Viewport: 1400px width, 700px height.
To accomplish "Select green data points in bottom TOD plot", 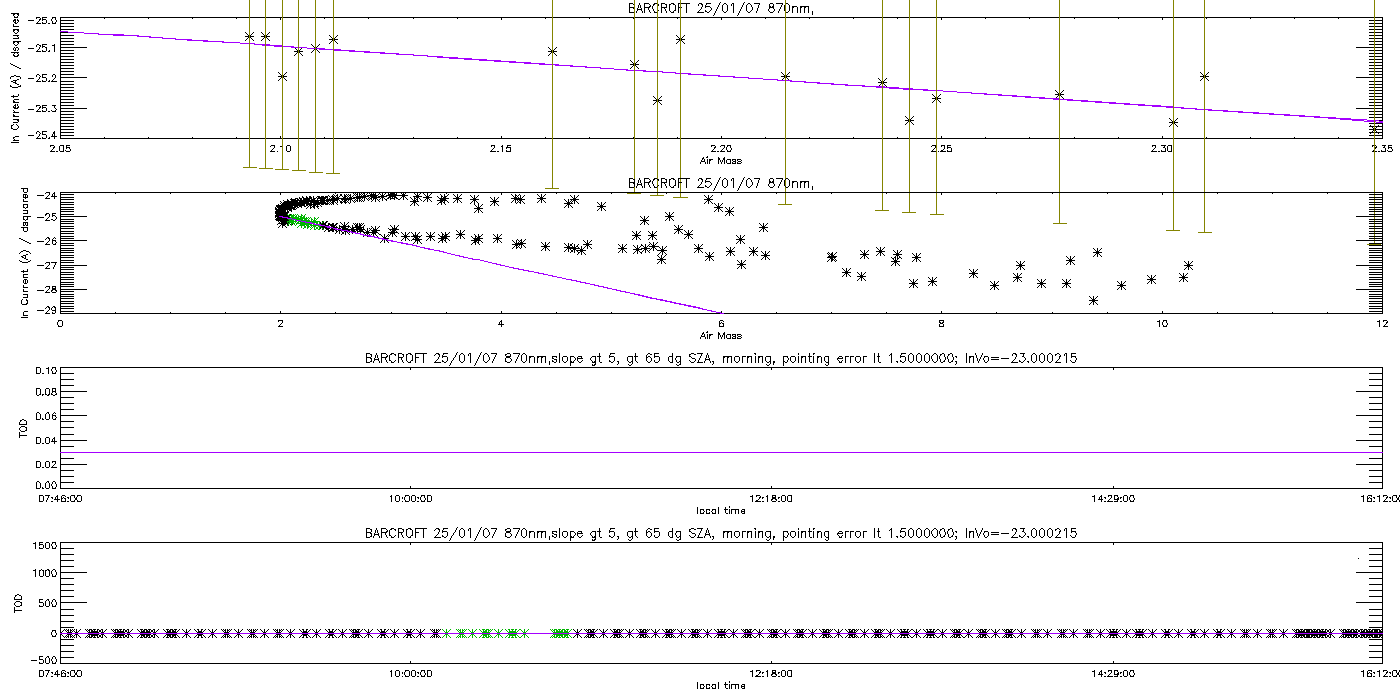I will 485,633.
